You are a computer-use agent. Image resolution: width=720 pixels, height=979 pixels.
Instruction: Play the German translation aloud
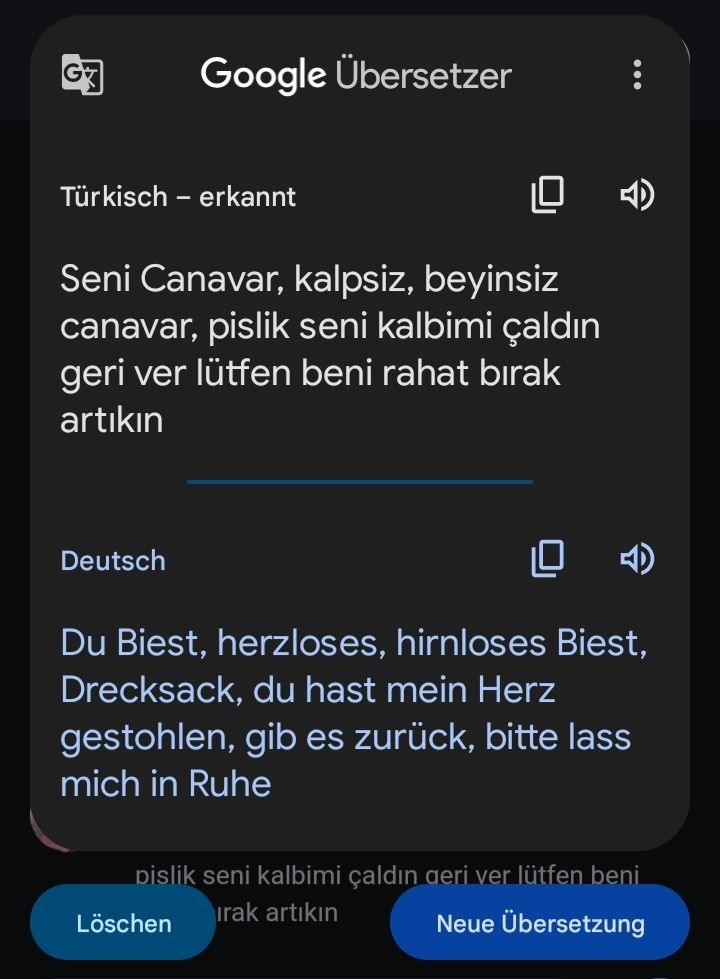(637, 559)
